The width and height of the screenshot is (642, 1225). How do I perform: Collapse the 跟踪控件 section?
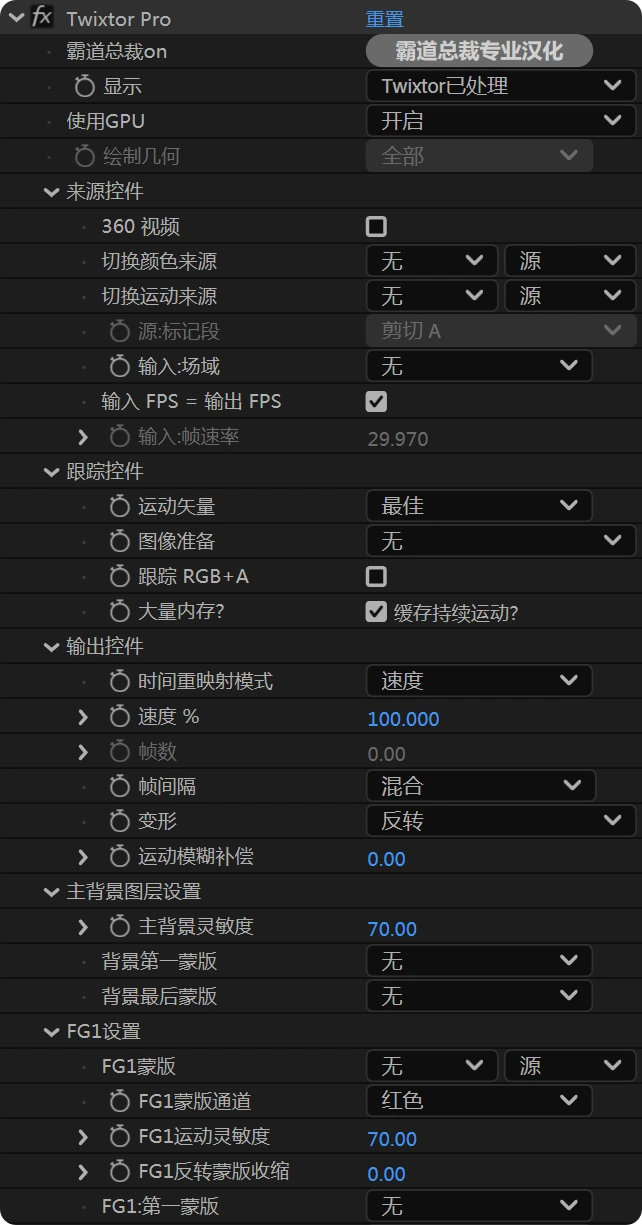pyautogui.click(x=51, y=472)
